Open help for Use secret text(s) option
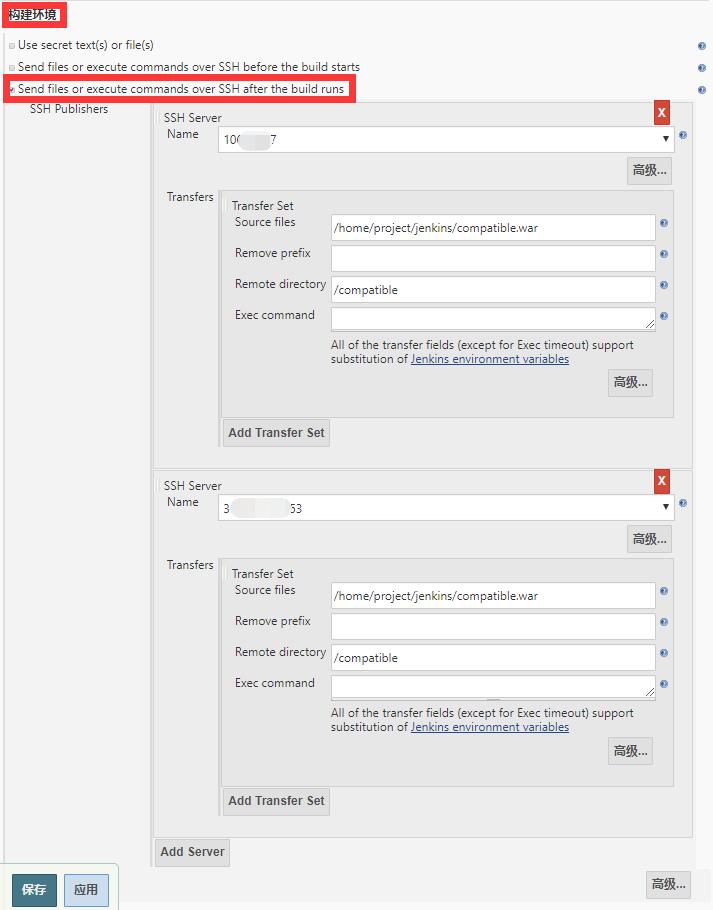The image size is (713, 910). pos(701,46)
